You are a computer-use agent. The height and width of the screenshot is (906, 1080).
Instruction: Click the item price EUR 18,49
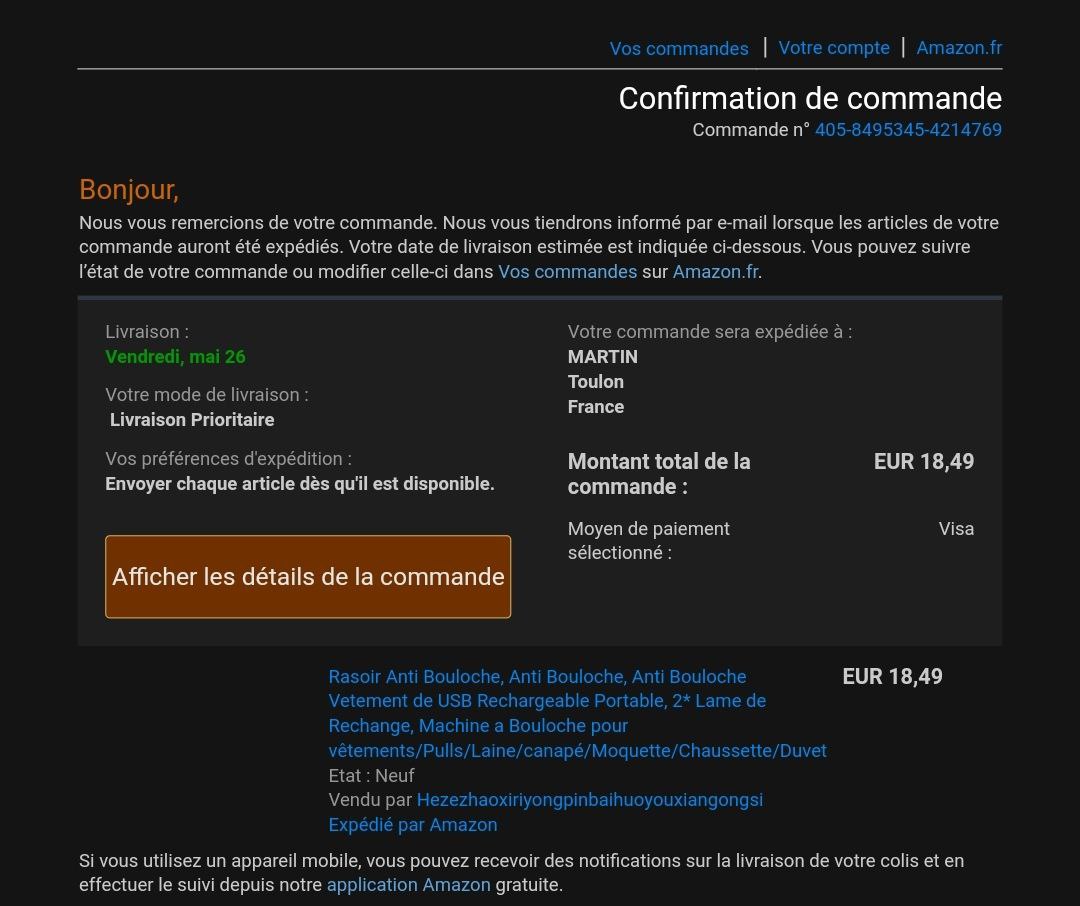click(x=892, y=677)
